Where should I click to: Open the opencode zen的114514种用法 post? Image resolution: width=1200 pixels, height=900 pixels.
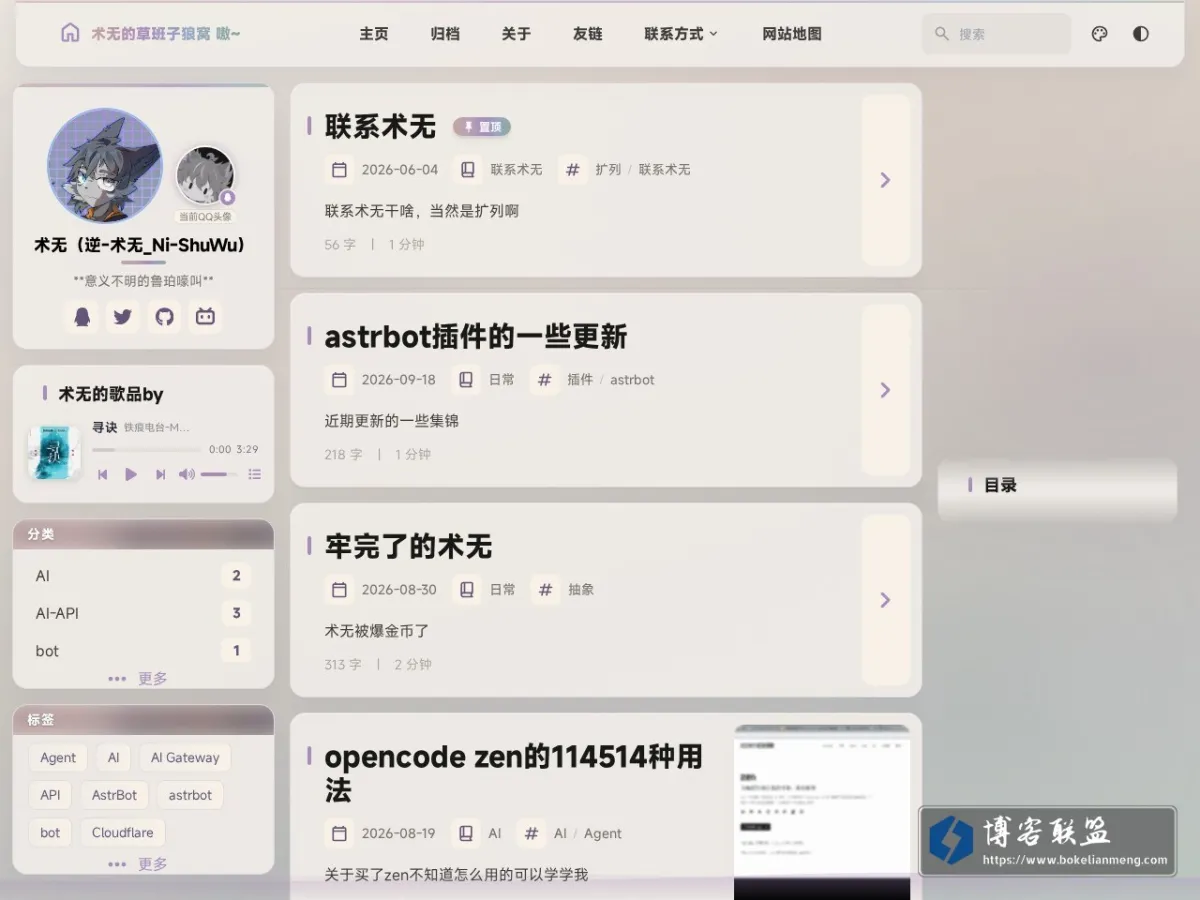[513, 773]
